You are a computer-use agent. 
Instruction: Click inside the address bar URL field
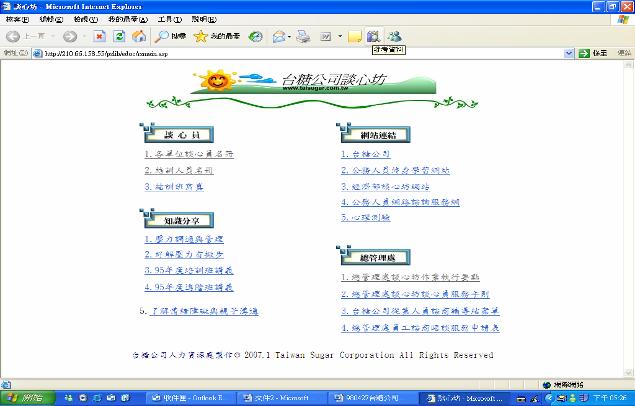(300, 53)
